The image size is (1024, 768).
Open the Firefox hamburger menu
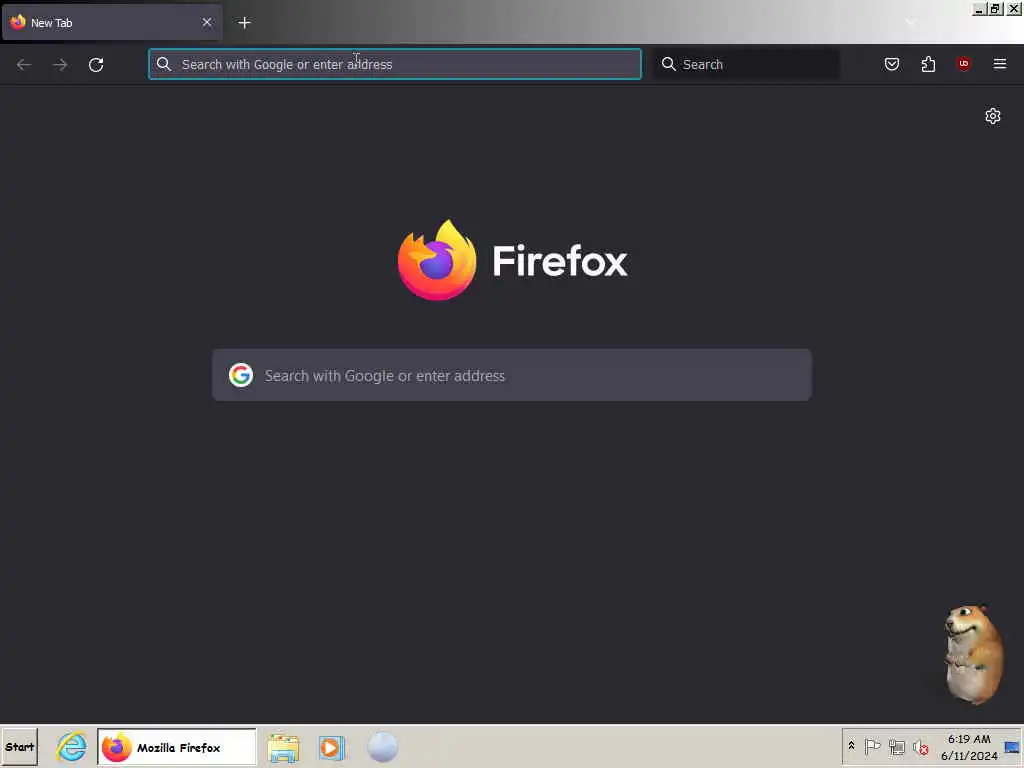tap(1000, 64)
